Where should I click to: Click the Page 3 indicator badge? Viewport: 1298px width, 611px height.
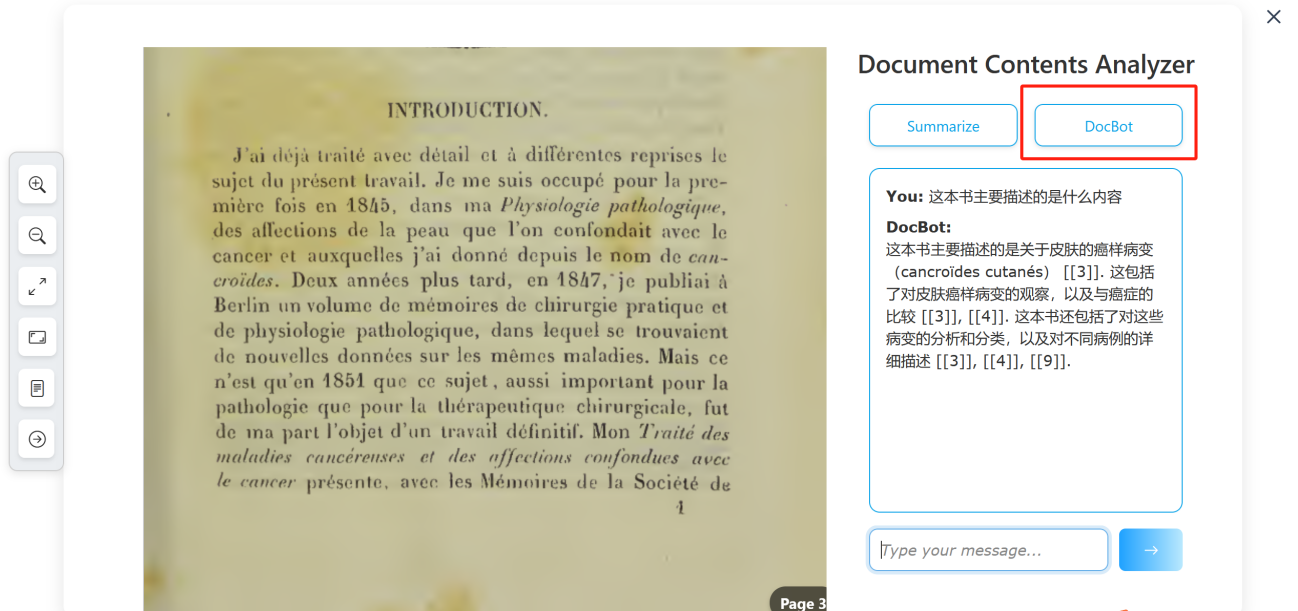[799, 601]
